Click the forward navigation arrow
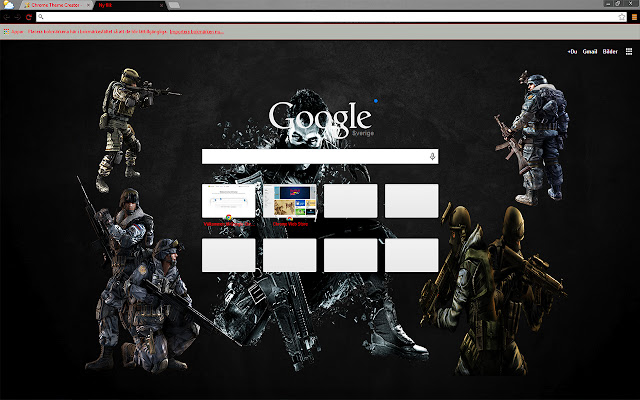This screenshot has height=400, width=640. click(18, 17)
